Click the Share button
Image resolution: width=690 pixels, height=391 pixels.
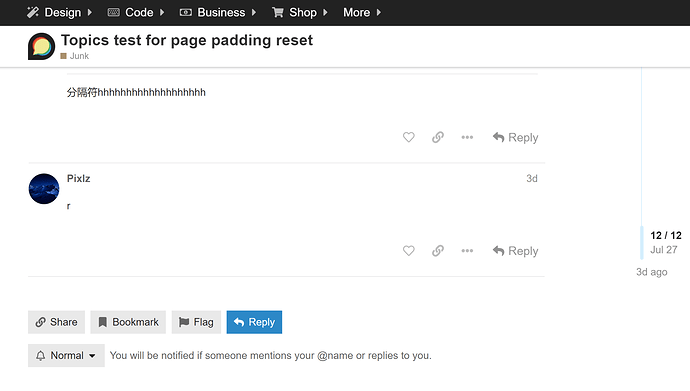(56, 322)
